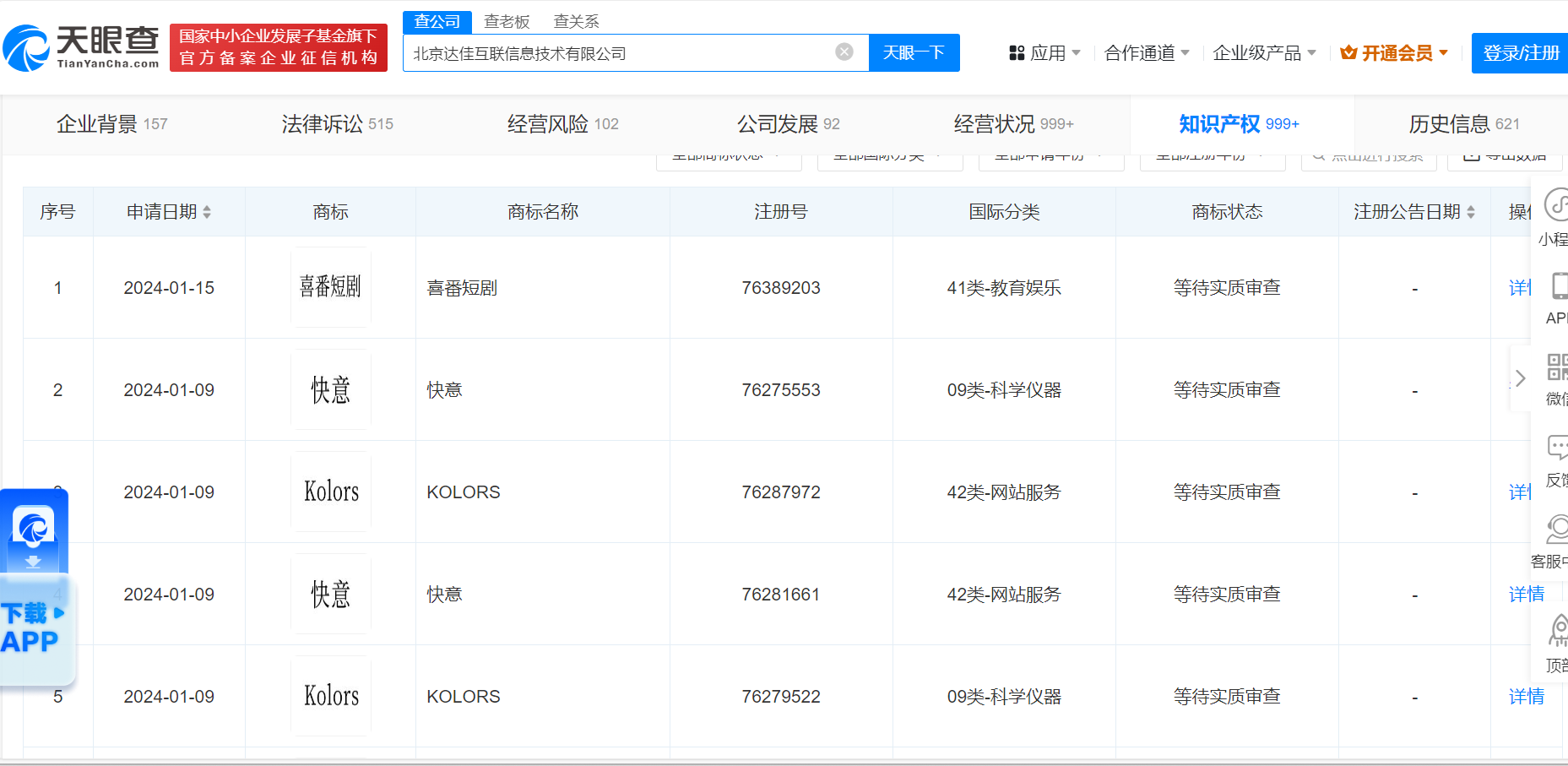Screen dimensions: 1568x766
Task: Click the 商标状态 column header
Action: coord(1227,212)
